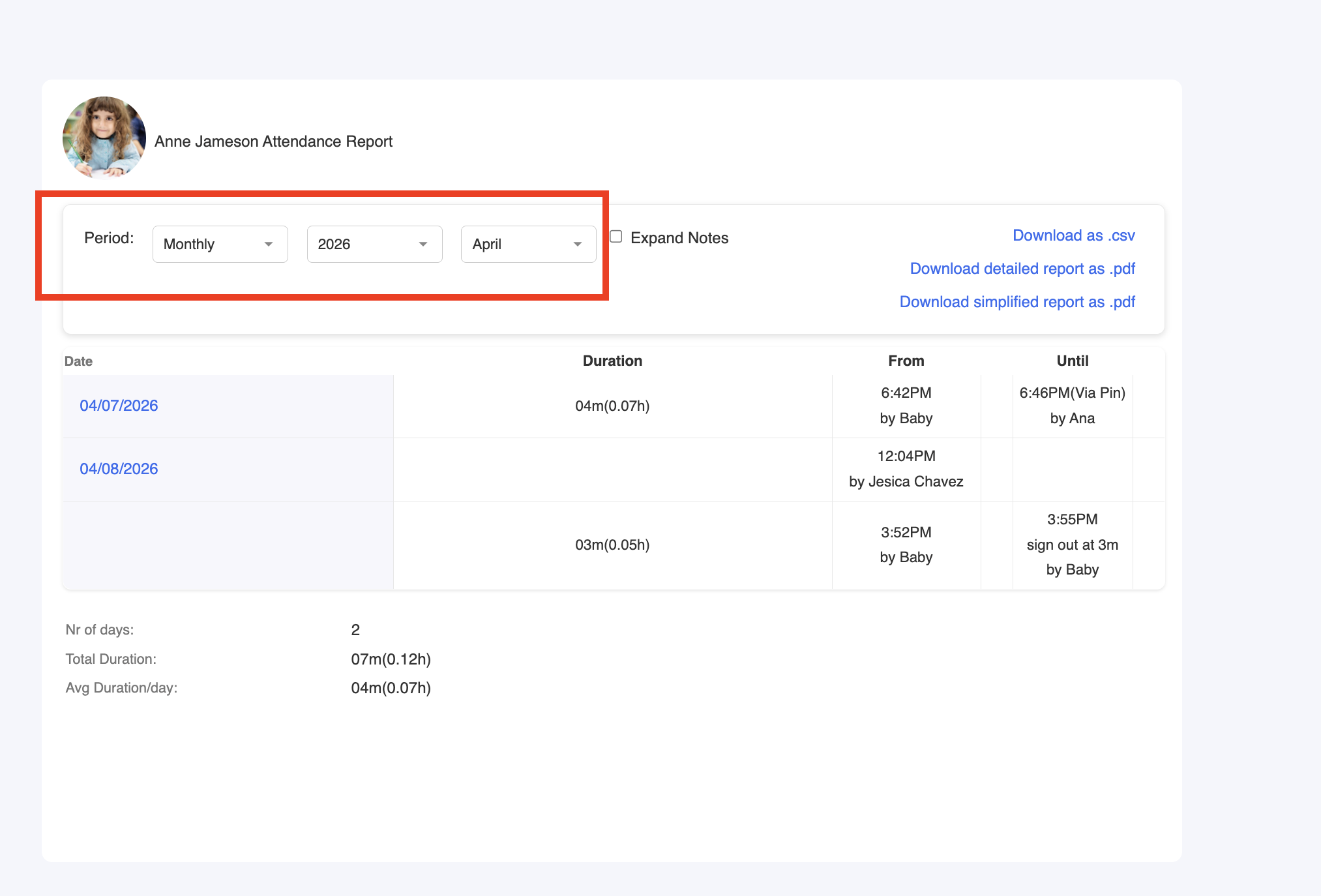This screenshot has height=896, width=1321.
Task: Click the Anne Jameson Attendance Report title
Action: point(273,142)
